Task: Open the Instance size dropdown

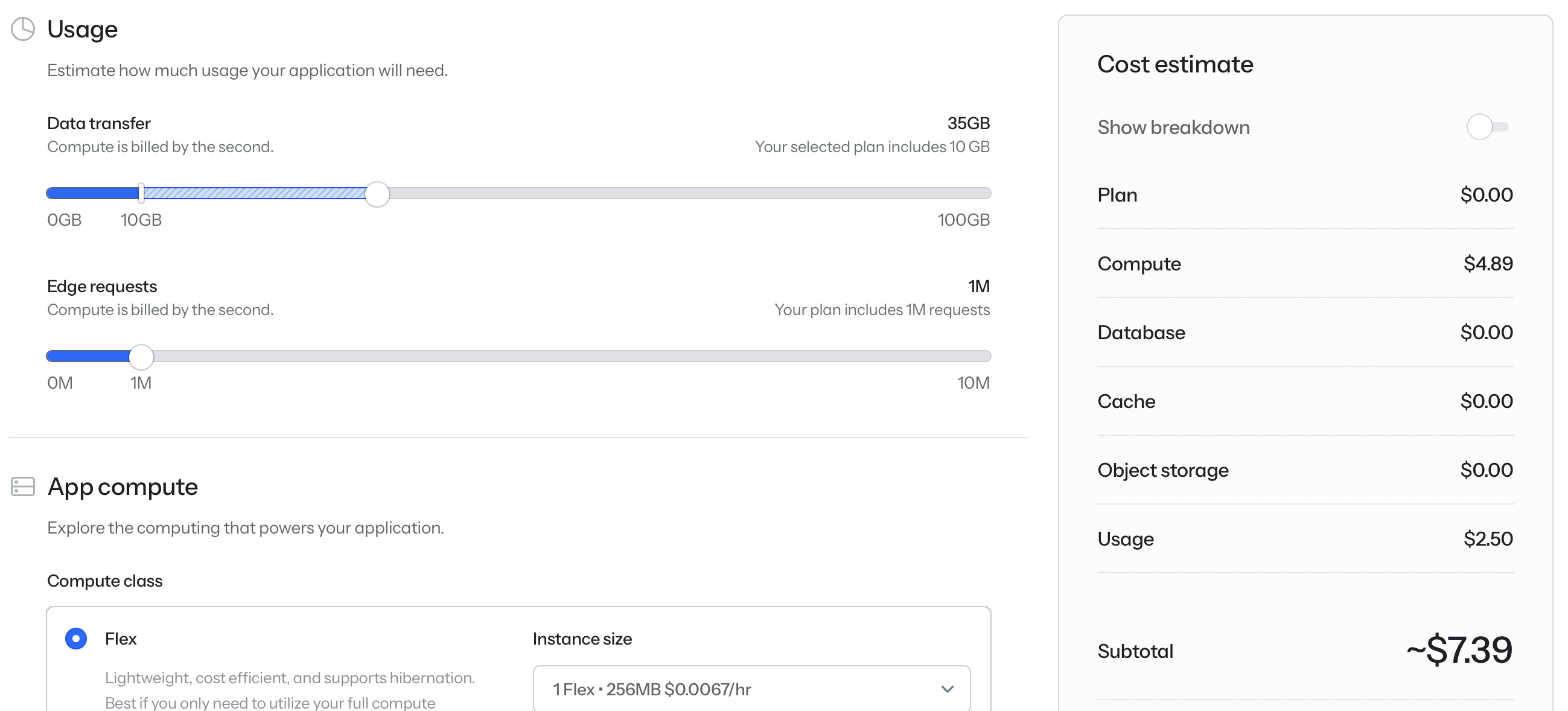Action: (x=751, y=689)
